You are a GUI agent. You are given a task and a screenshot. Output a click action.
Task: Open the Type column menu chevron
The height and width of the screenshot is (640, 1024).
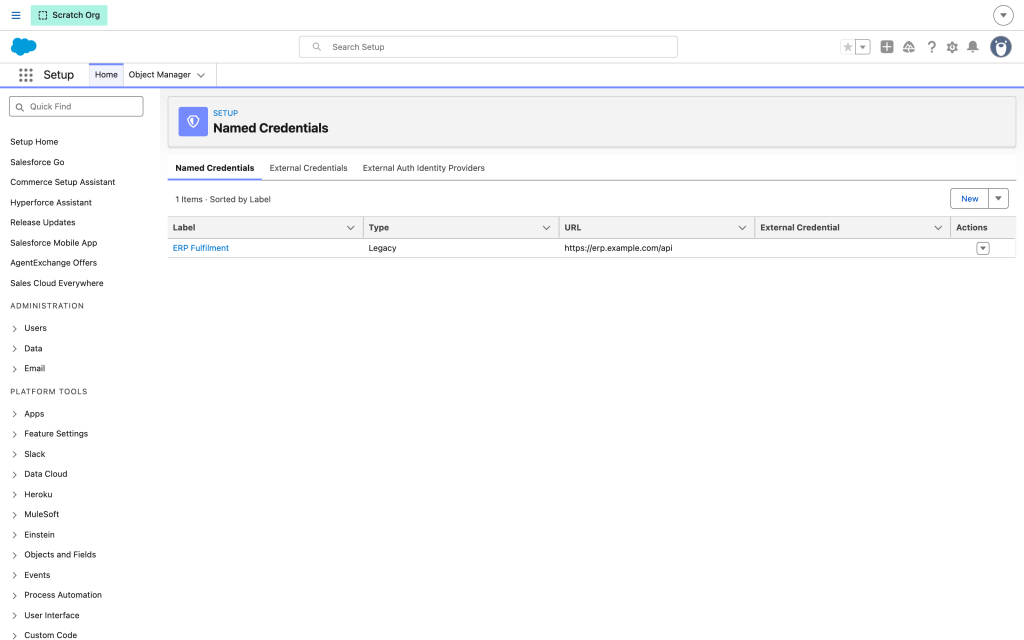point(547,228)
